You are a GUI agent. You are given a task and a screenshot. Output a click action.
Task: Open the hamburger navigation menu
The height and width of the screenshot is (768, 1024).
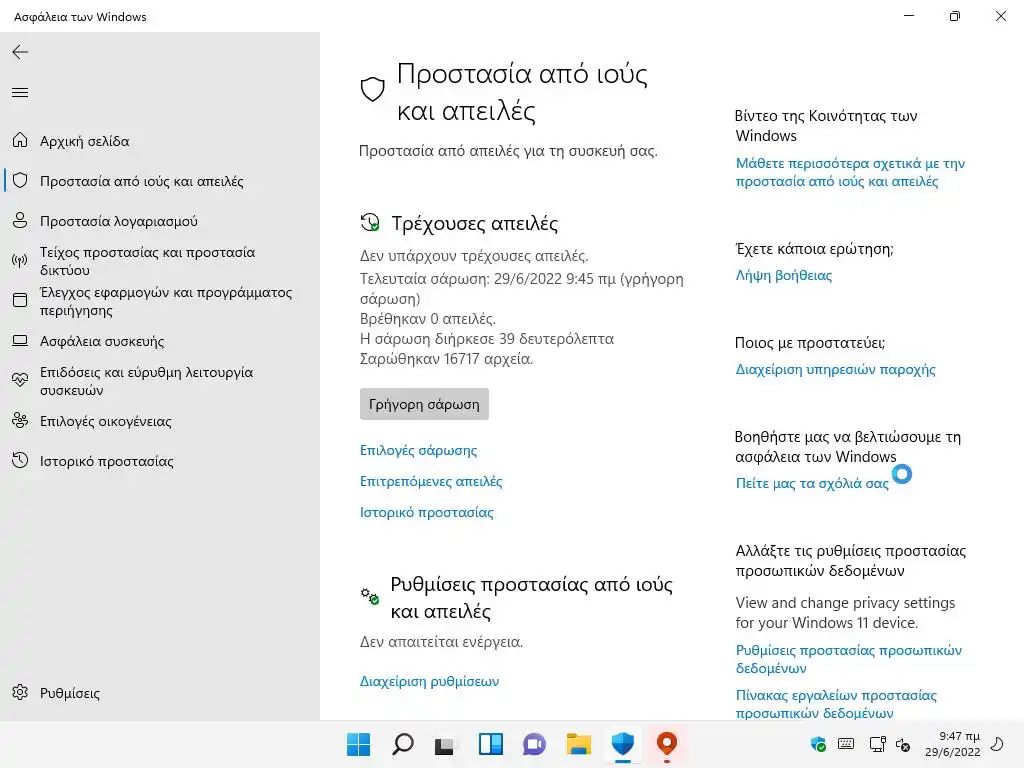pos(20,93)
